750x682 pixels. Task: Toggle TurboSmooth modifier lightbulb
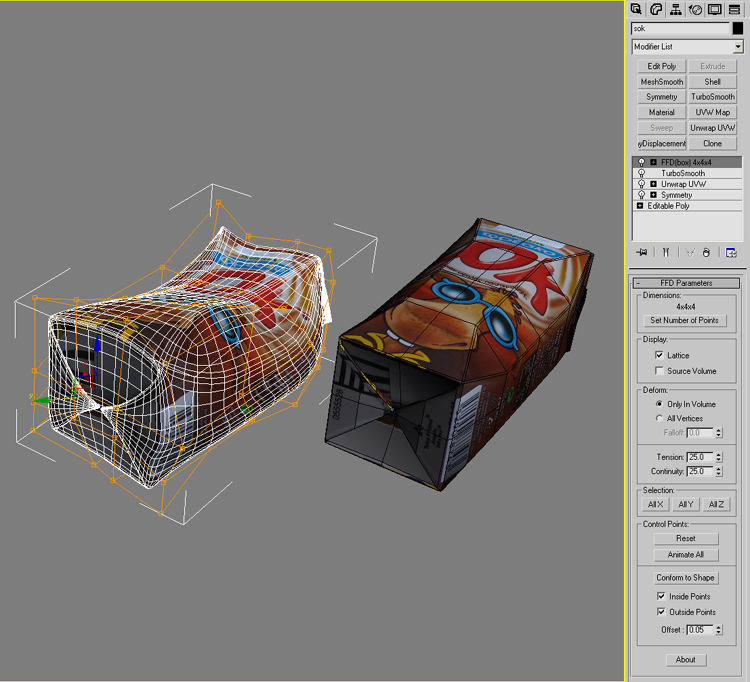(640, 173)
